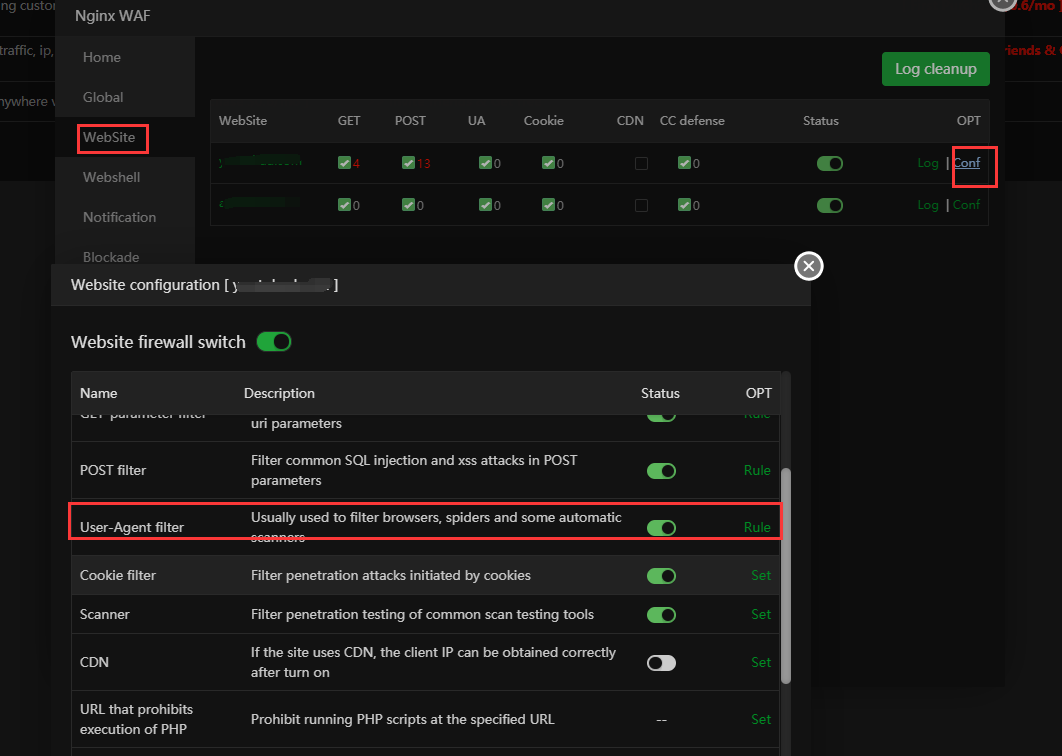Open Conf link for the first website
This screenshot has width=1062, height=756.
point(966,163)
